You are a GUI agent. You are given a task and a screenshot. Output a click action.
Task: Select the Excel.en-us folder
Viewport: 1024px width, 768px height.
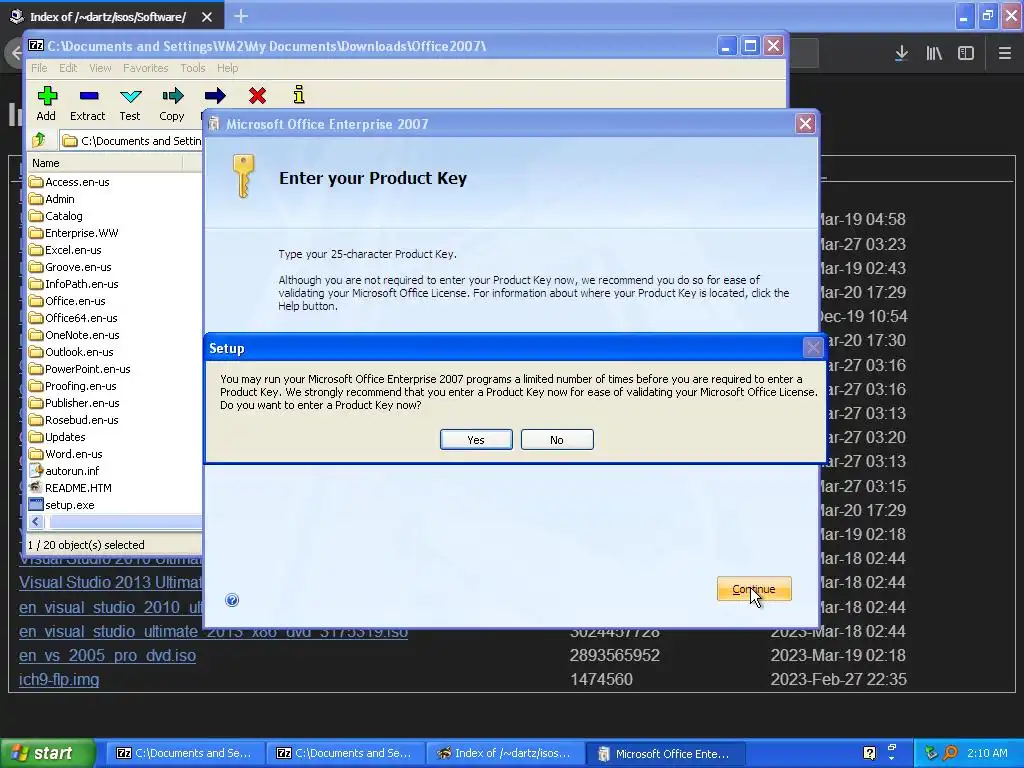tap(65, 250)
